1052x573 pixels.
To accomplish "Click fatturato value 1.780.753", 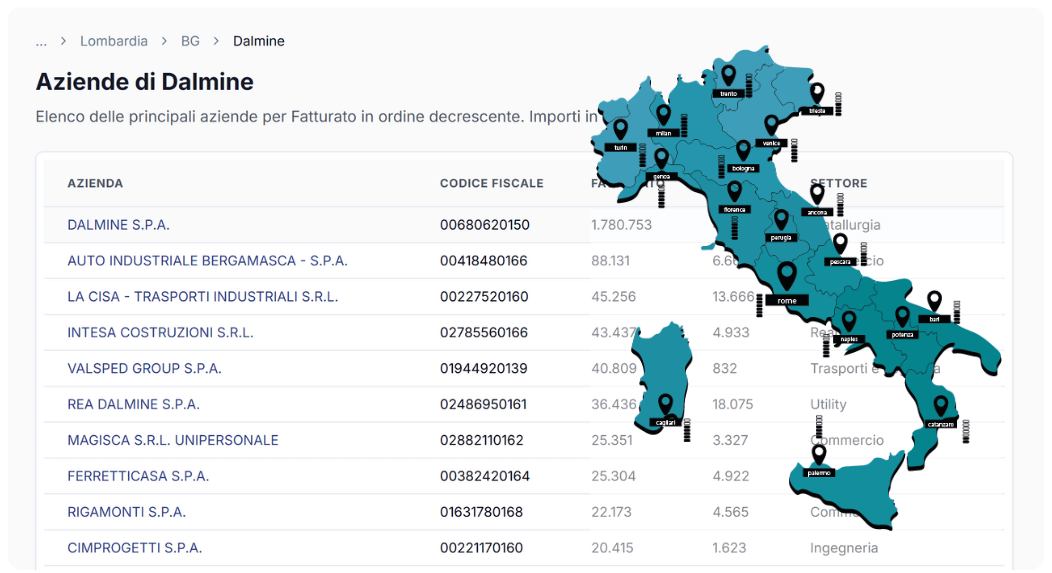I will pos(621,225).
